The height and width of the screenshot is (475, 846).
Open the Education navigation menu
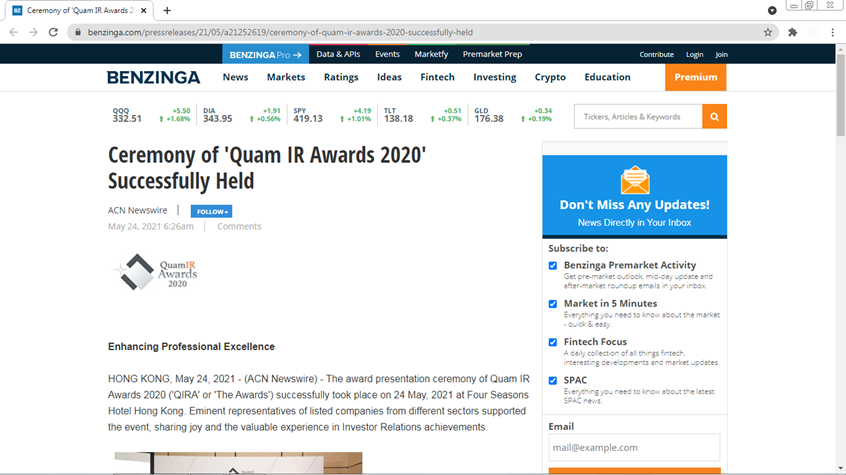608,77
